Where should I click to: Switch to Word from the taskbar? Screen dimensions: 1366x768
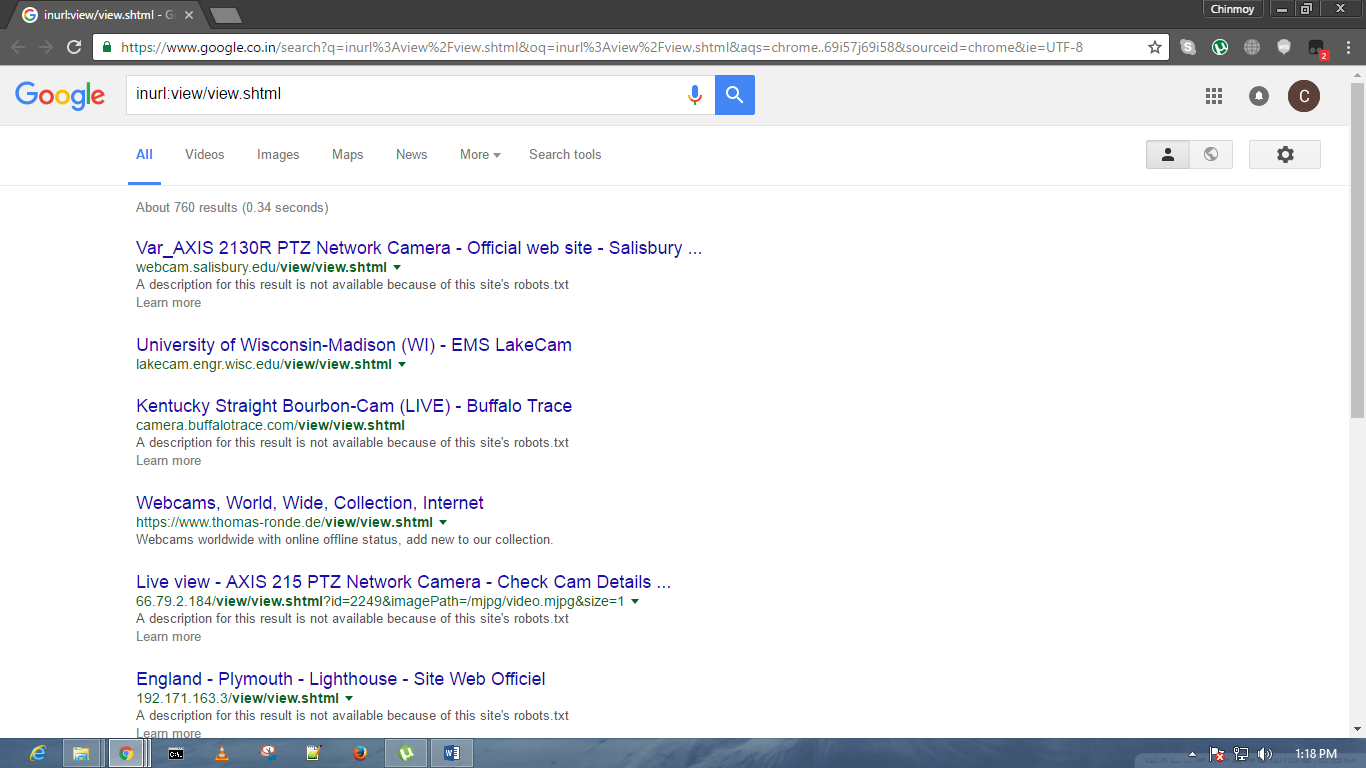(x=451, y=753)
